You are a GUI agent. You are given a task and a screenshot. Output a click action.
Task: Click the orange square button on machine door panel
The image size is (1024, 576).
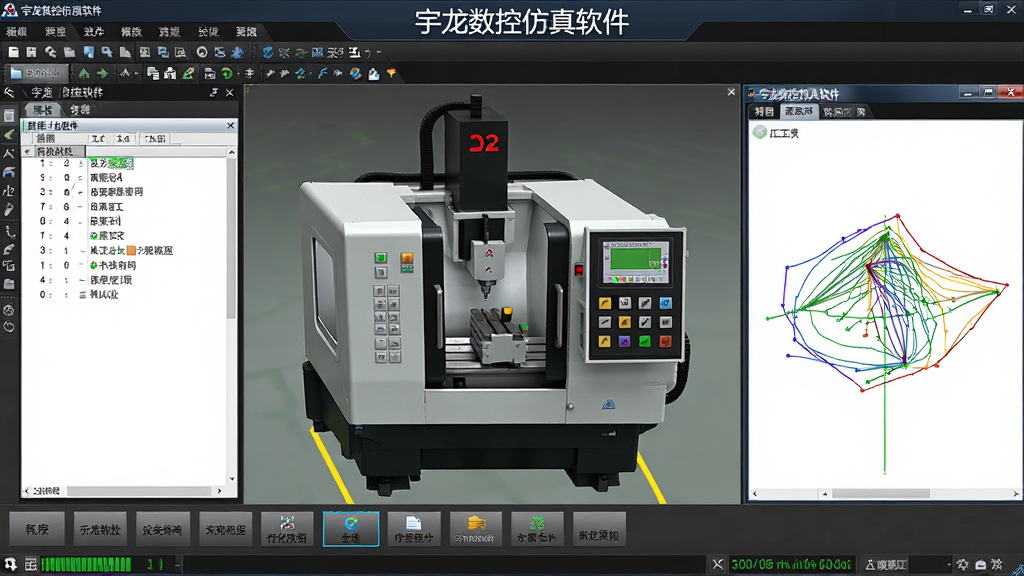[407, 258]
